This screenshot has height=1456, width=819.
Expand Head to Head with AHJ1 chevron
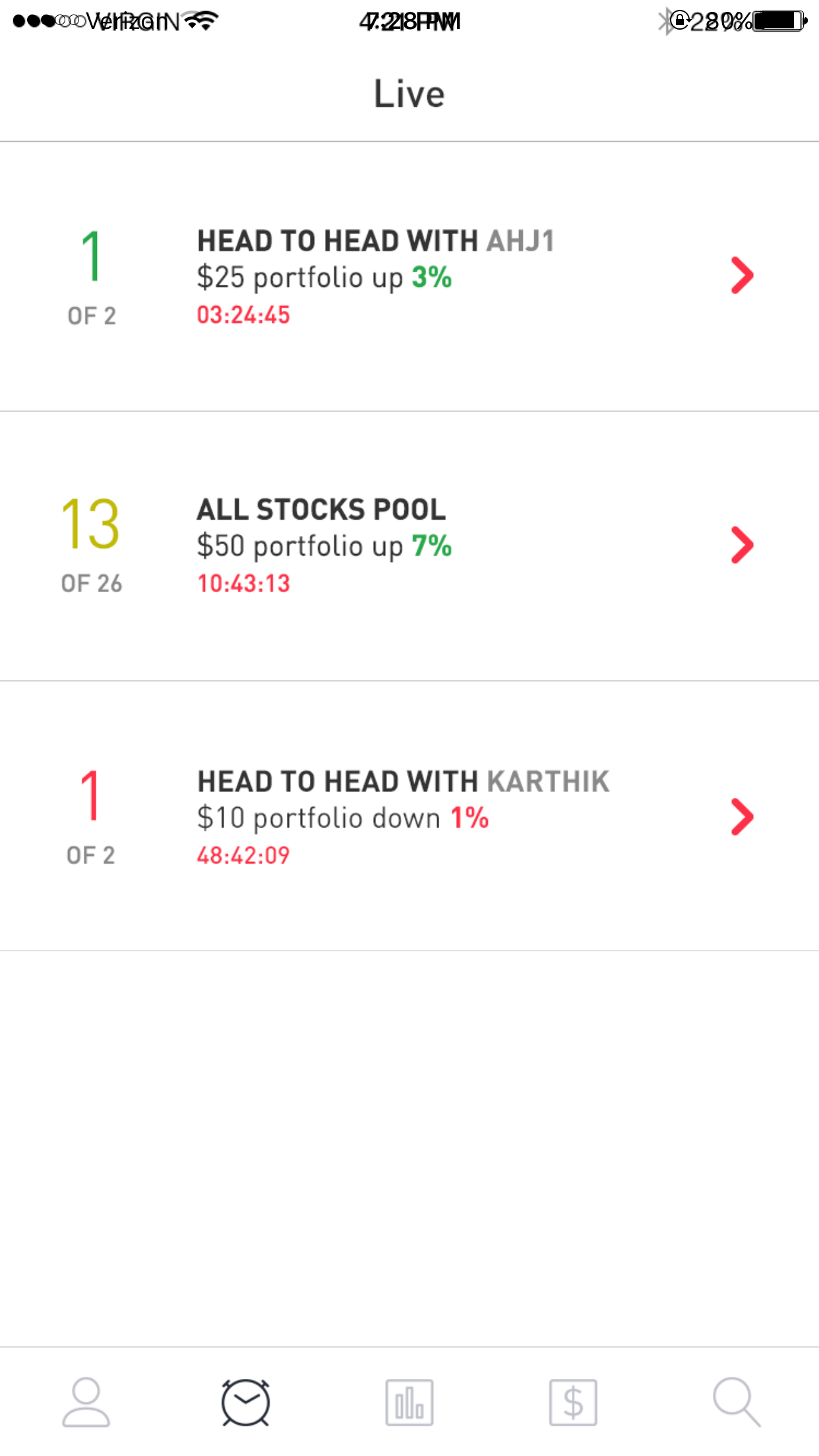[742, 276]
